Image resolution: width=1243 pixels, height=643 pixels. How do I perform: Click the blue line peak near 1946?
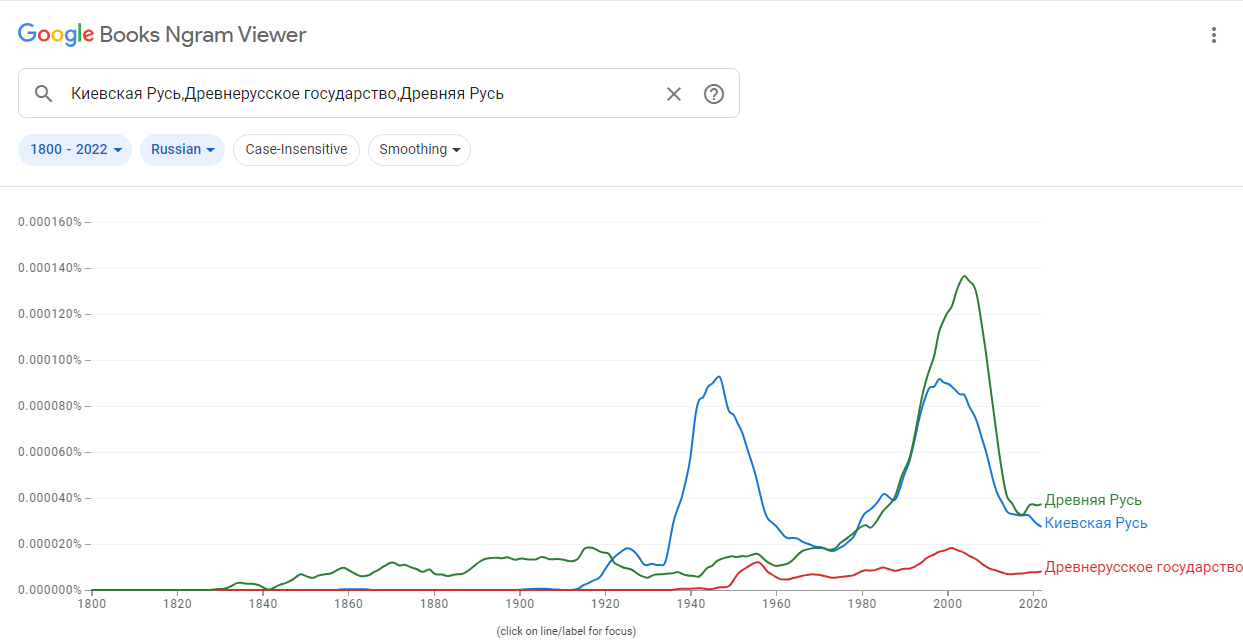(718, 377)
